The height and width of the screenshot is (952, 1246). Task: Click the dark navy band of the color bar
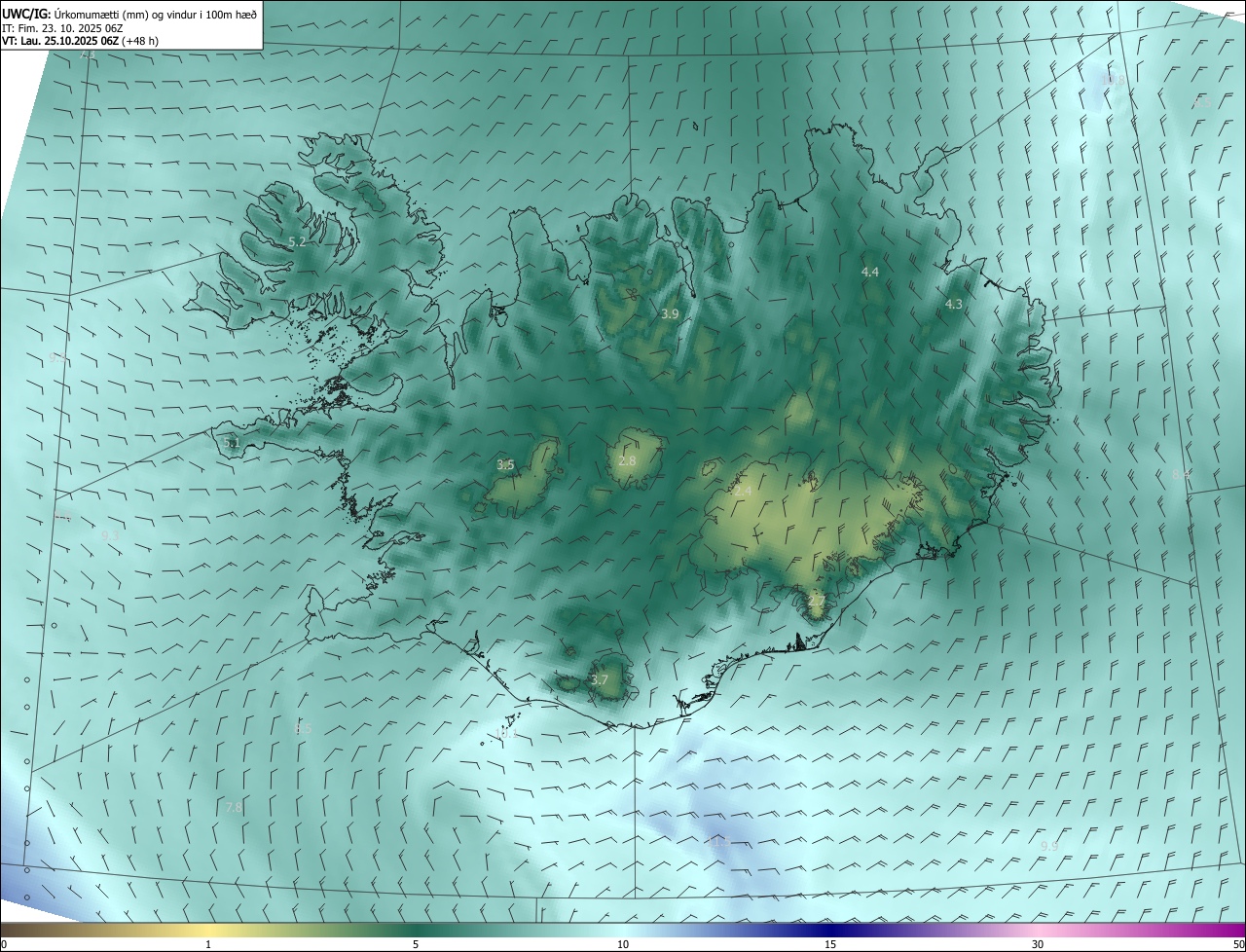830,930
